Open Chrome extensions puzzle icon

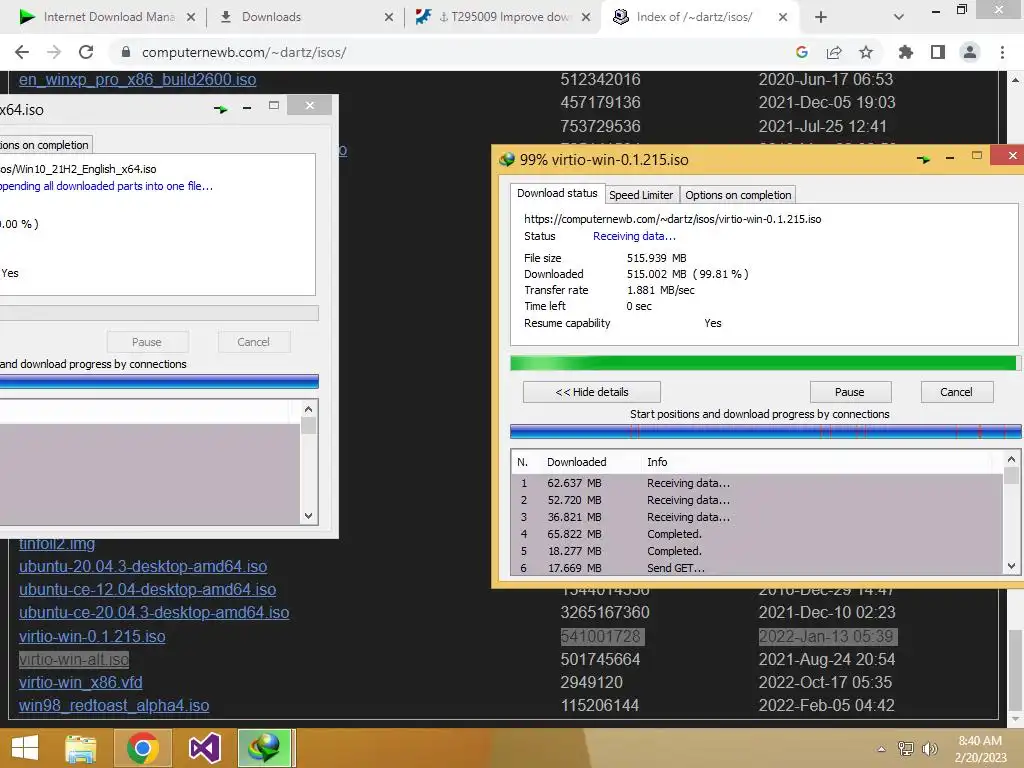click(906, 52)
